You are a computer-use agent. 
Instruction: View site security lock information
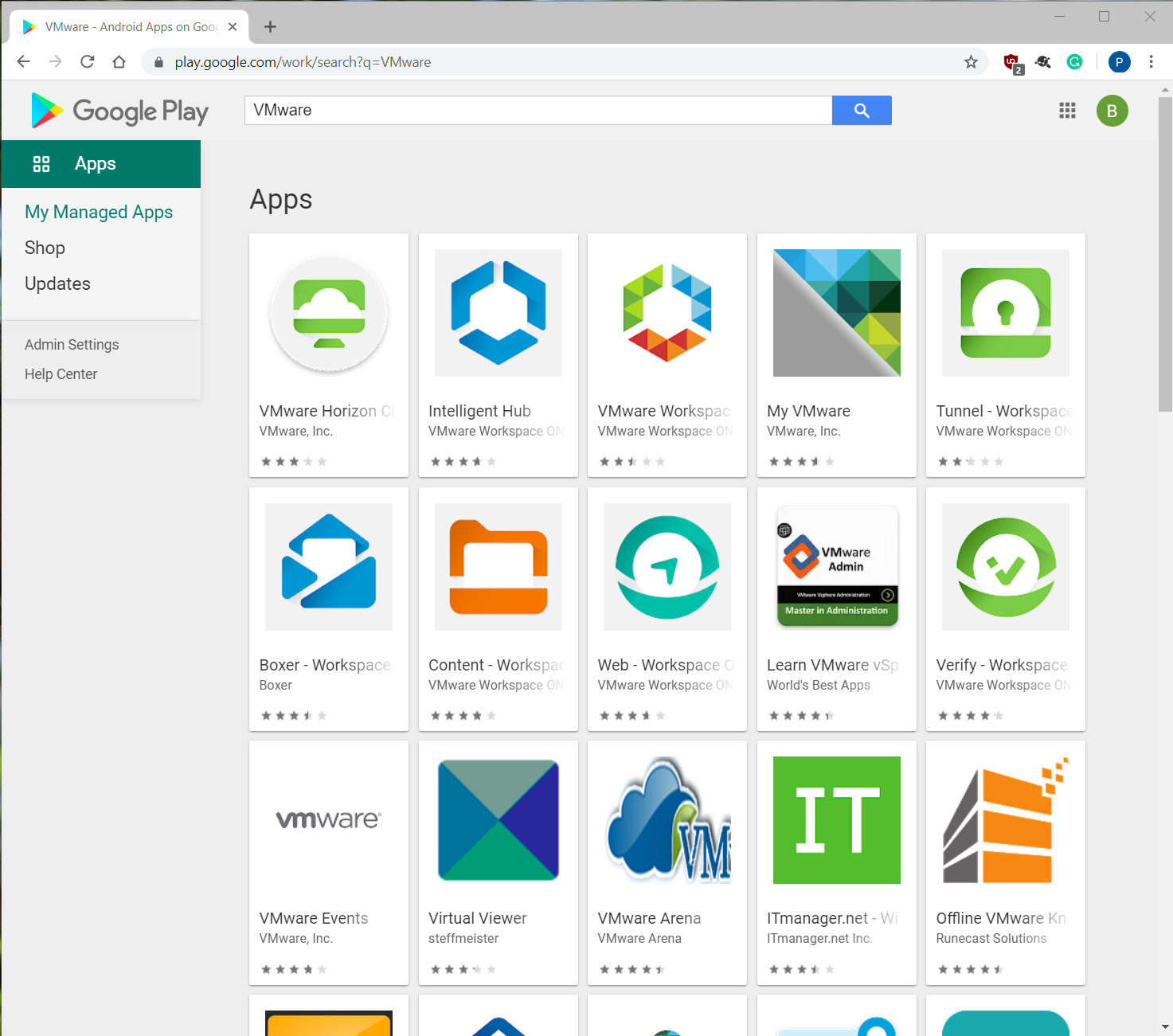click(158, 62)
